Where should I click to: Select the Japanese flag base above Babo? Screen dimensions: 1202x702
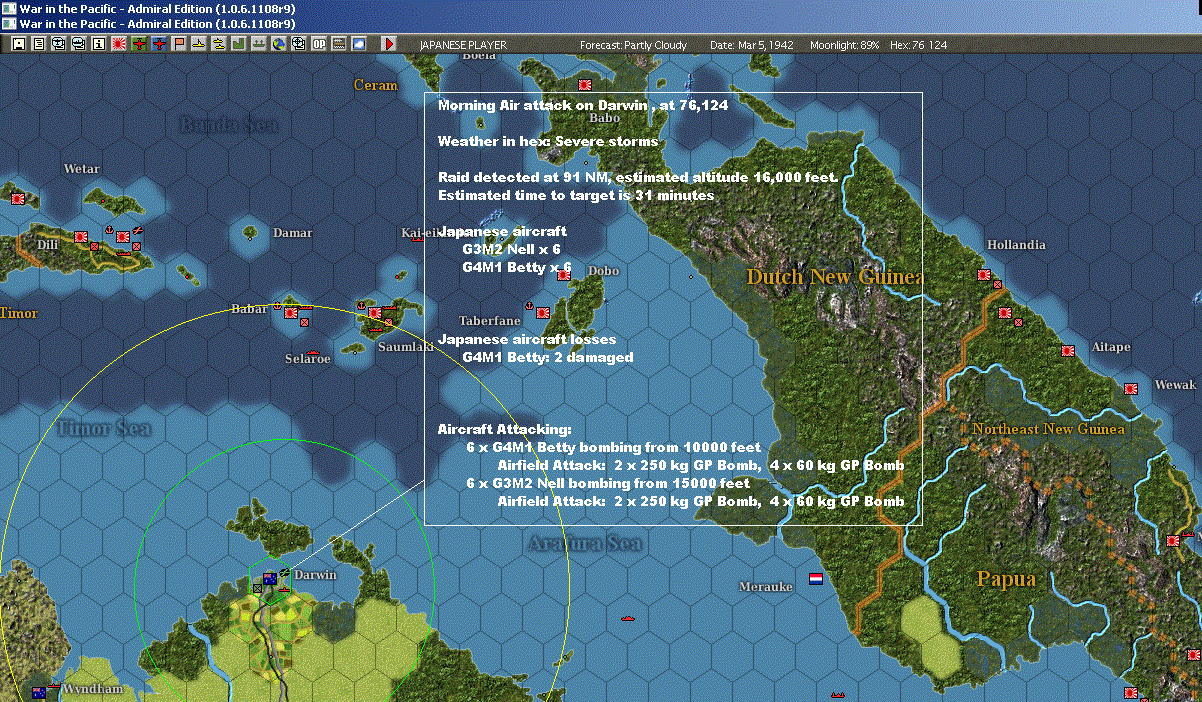pyautogui.click(x=585, y=85)
